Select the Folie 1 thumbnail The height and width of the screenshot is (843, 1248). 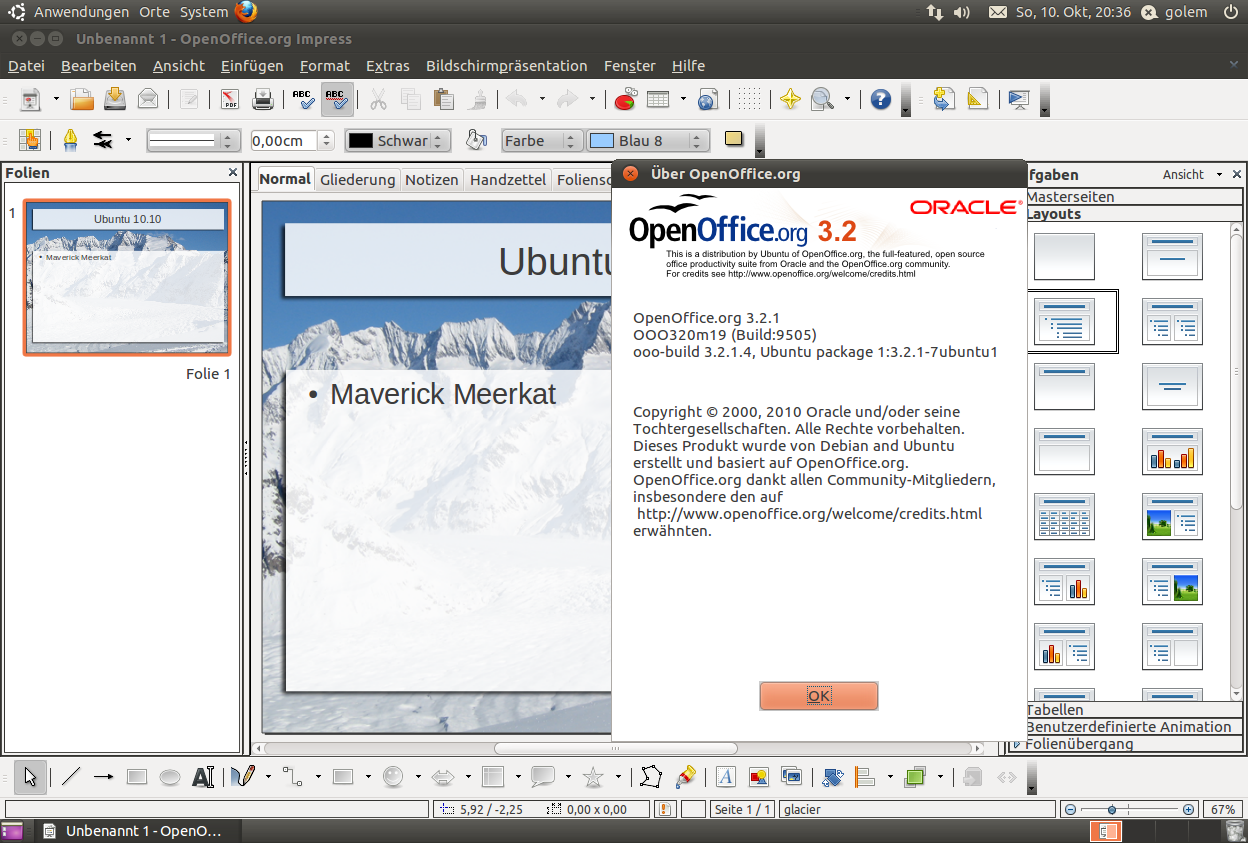(127, 278)
